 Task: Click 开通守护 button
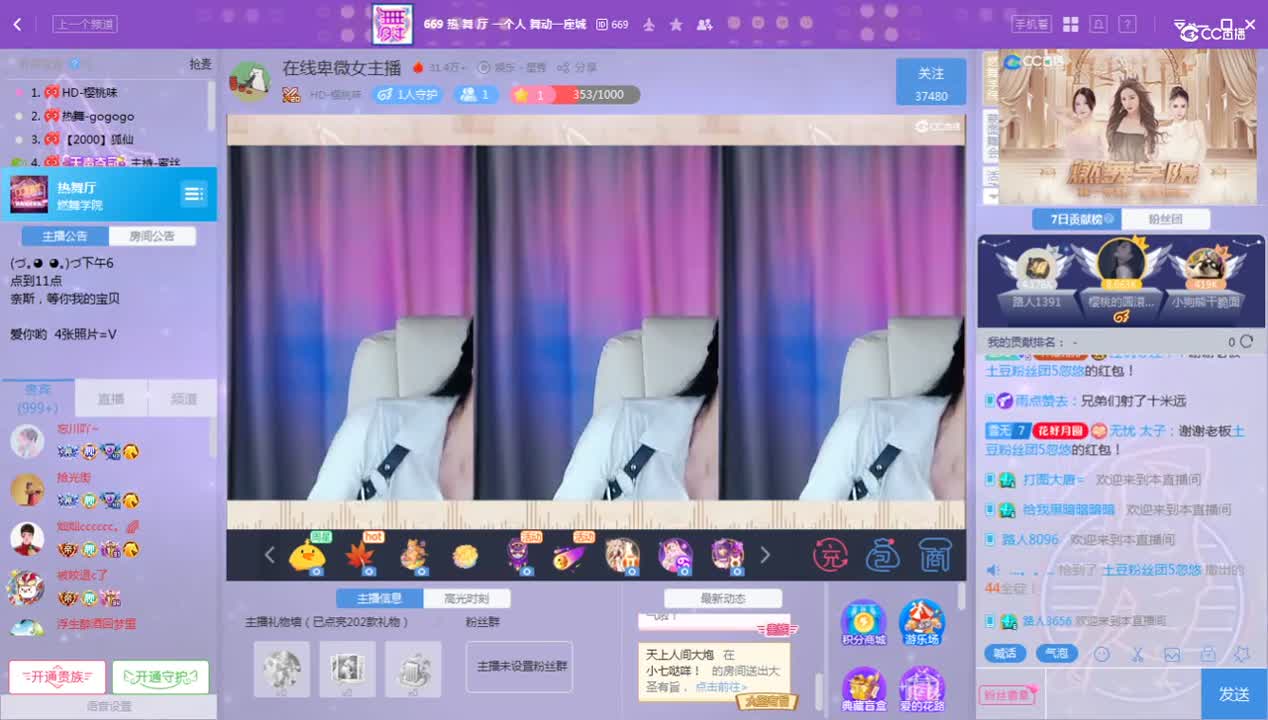click(160, 677)
